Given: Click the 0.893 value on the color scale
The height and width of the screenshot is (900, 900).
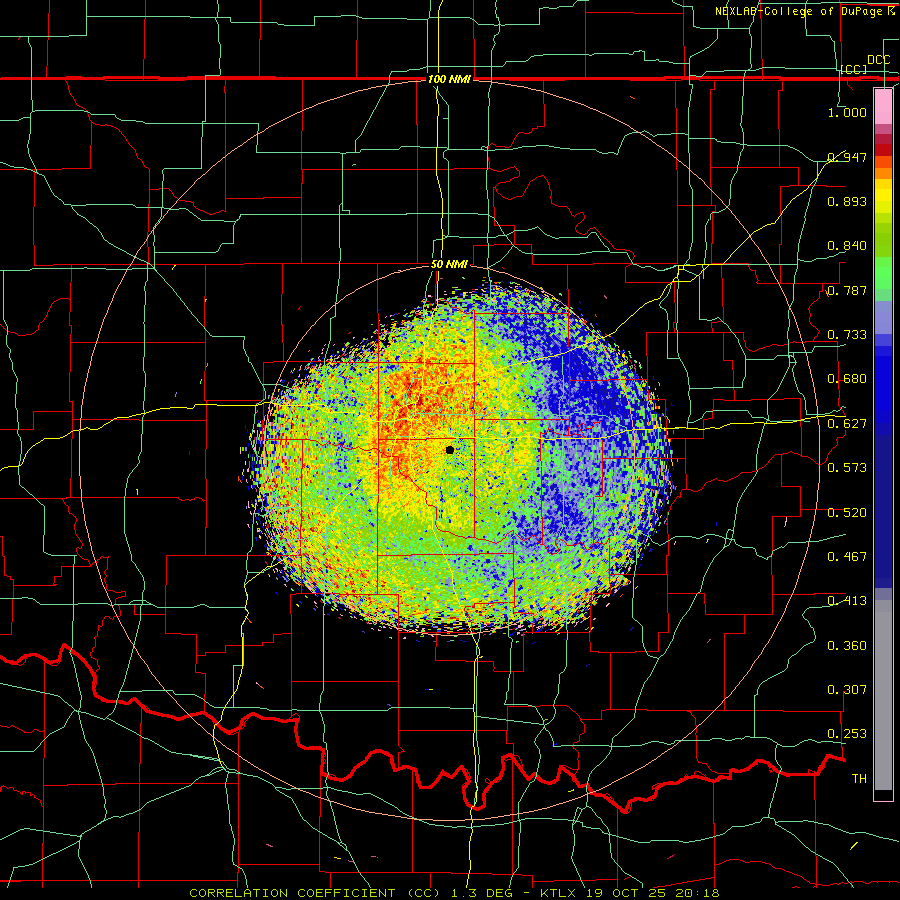Looking at the screenshot, I should tap(847, 201).
